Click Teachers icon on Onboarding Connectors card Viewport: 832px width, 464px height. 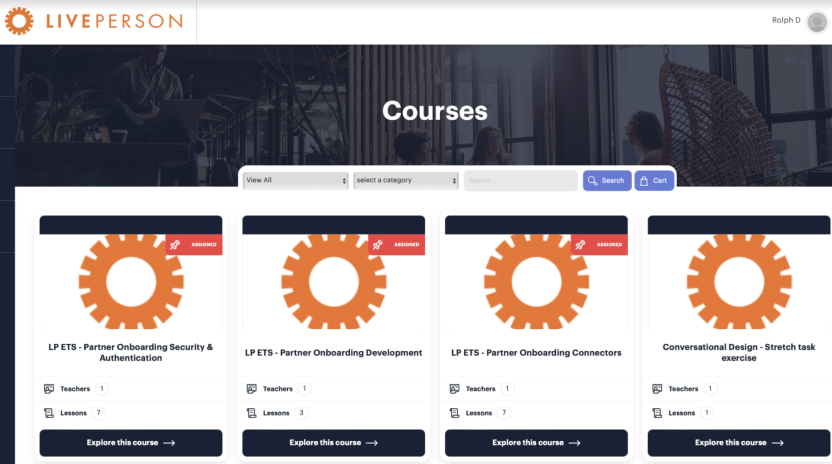(x=454, y=389)
